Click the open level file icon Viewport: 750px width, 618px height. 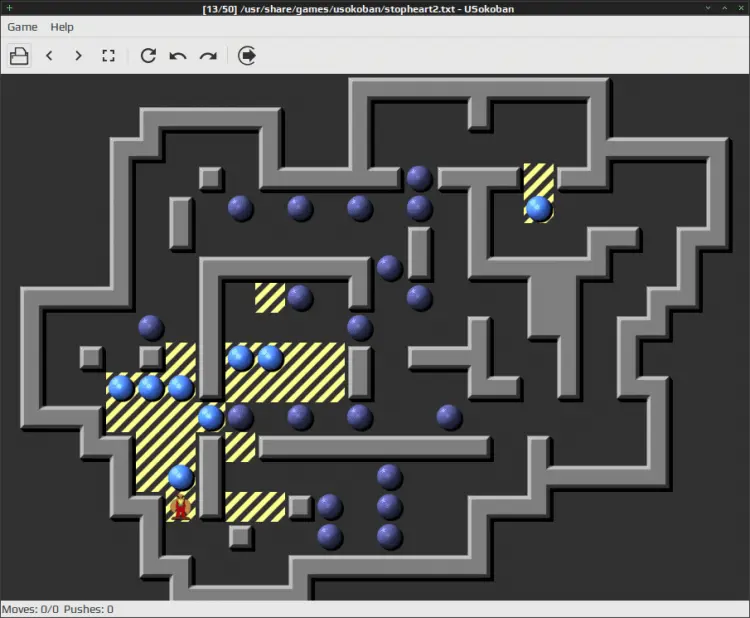pyautogui.click(x=19, y=56)
